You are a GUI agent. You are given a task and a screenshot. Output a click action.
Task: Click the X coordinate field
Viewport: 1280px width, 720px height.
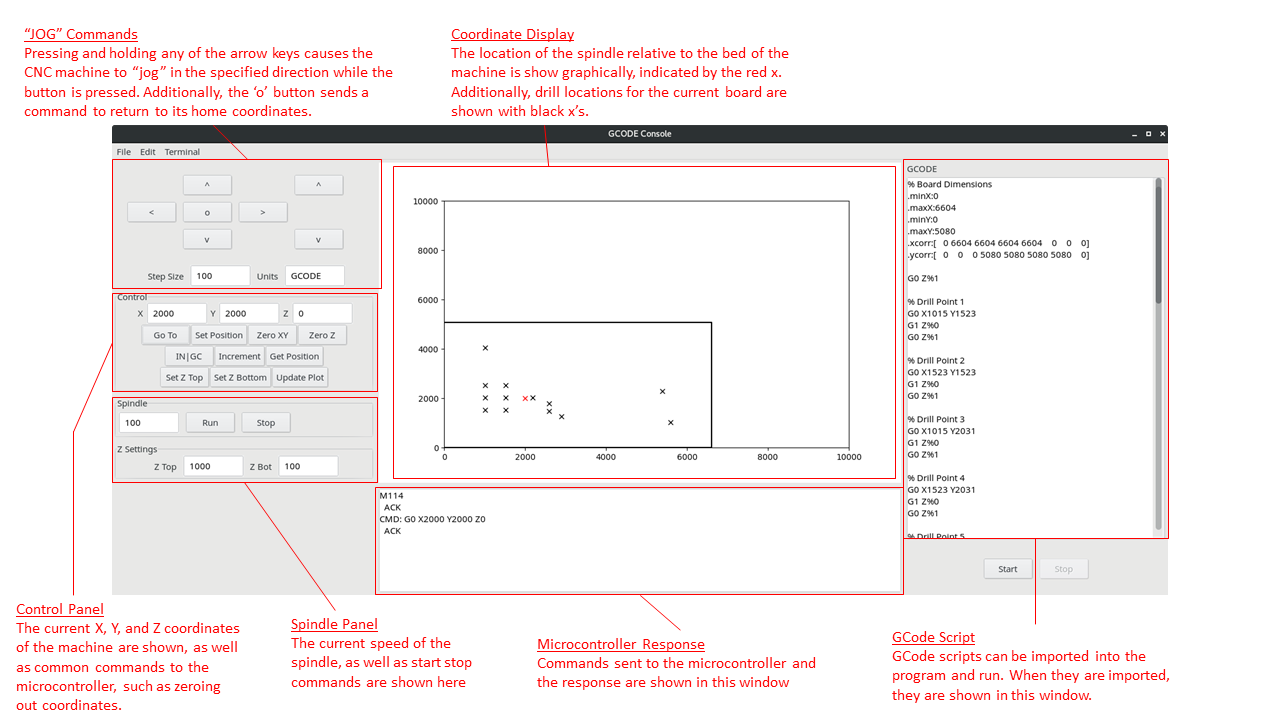(177, 313)
